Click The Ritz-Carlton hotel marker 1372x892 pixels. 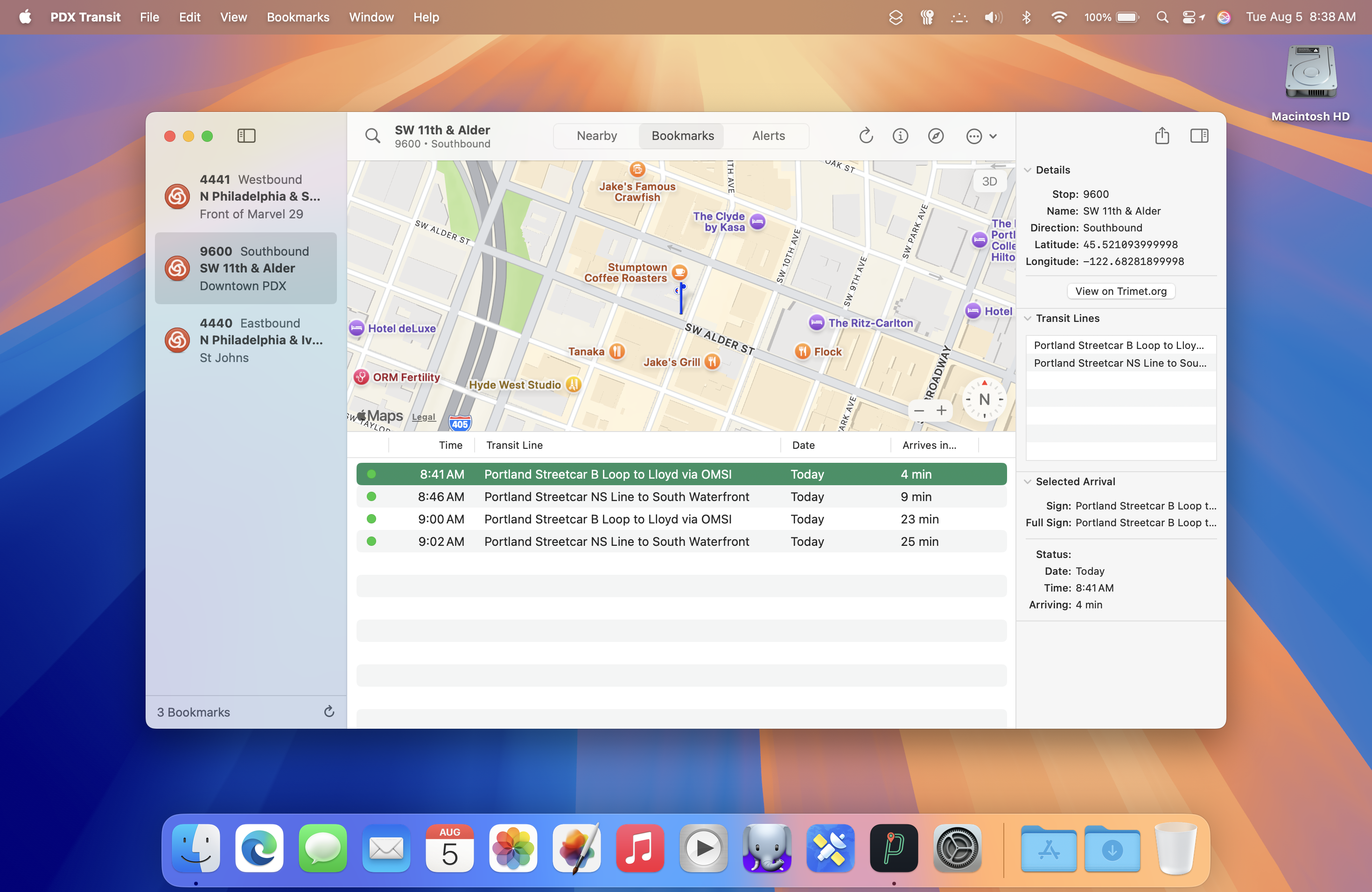coord(816,323)
